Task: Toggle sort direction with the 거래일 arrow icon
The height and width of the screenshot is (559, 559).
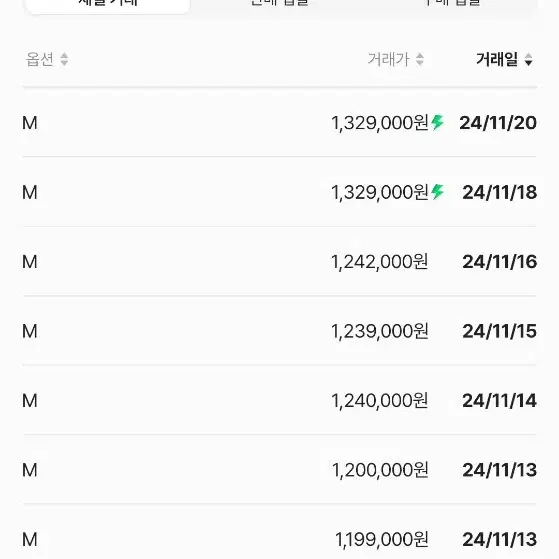Action: (x=528, y=60)
